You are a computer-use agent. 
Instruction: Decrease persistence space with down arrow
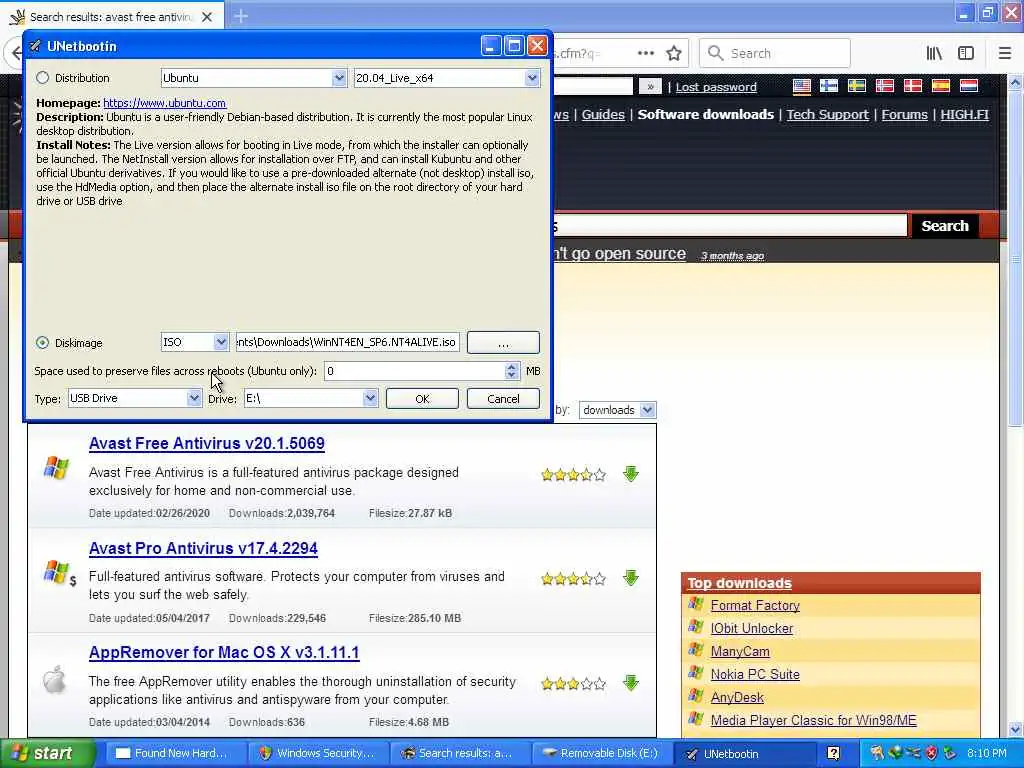pyautogui.click(x=511, y=376)
